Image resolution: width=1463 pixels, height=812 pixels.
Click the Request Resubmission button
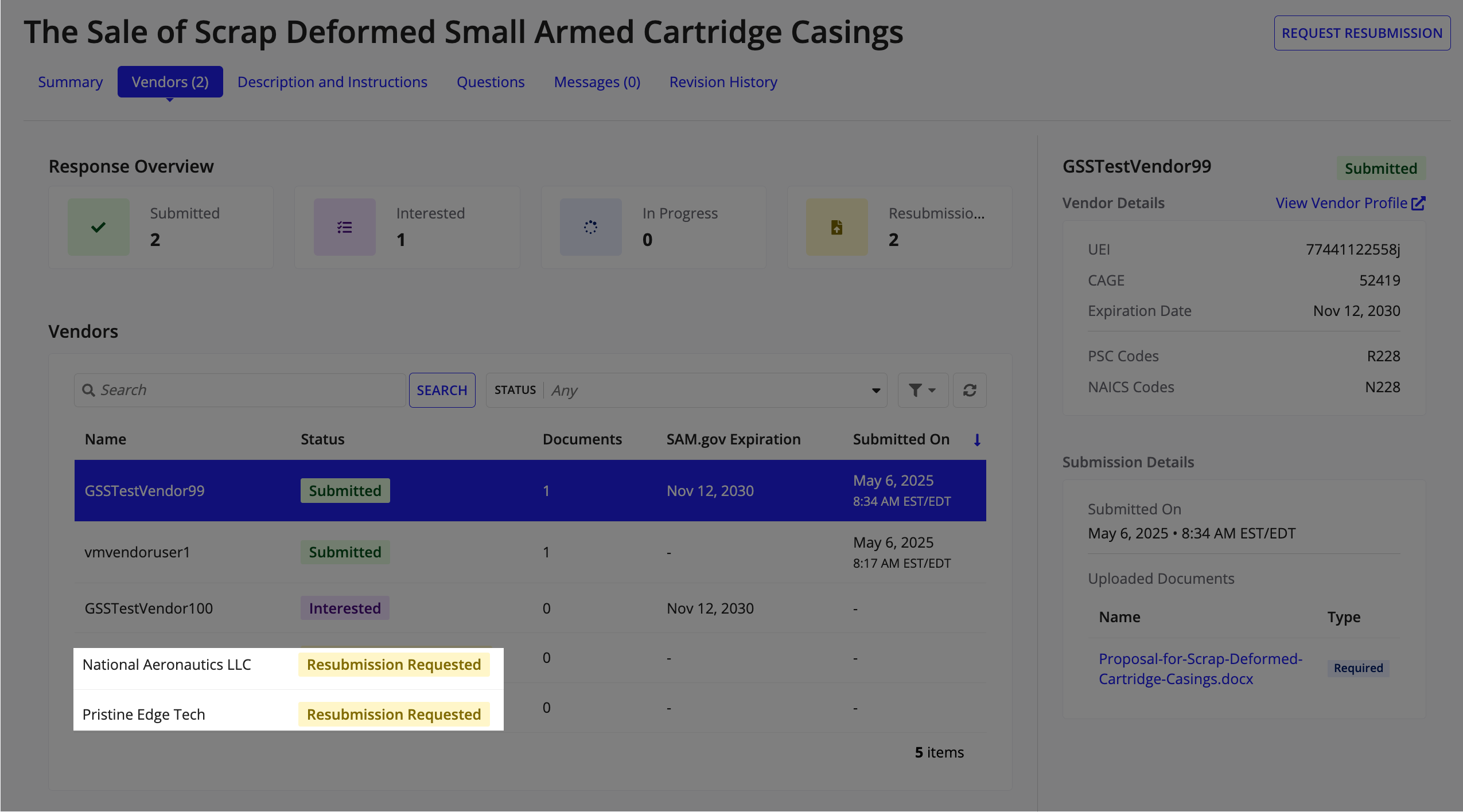point(1362,33)
